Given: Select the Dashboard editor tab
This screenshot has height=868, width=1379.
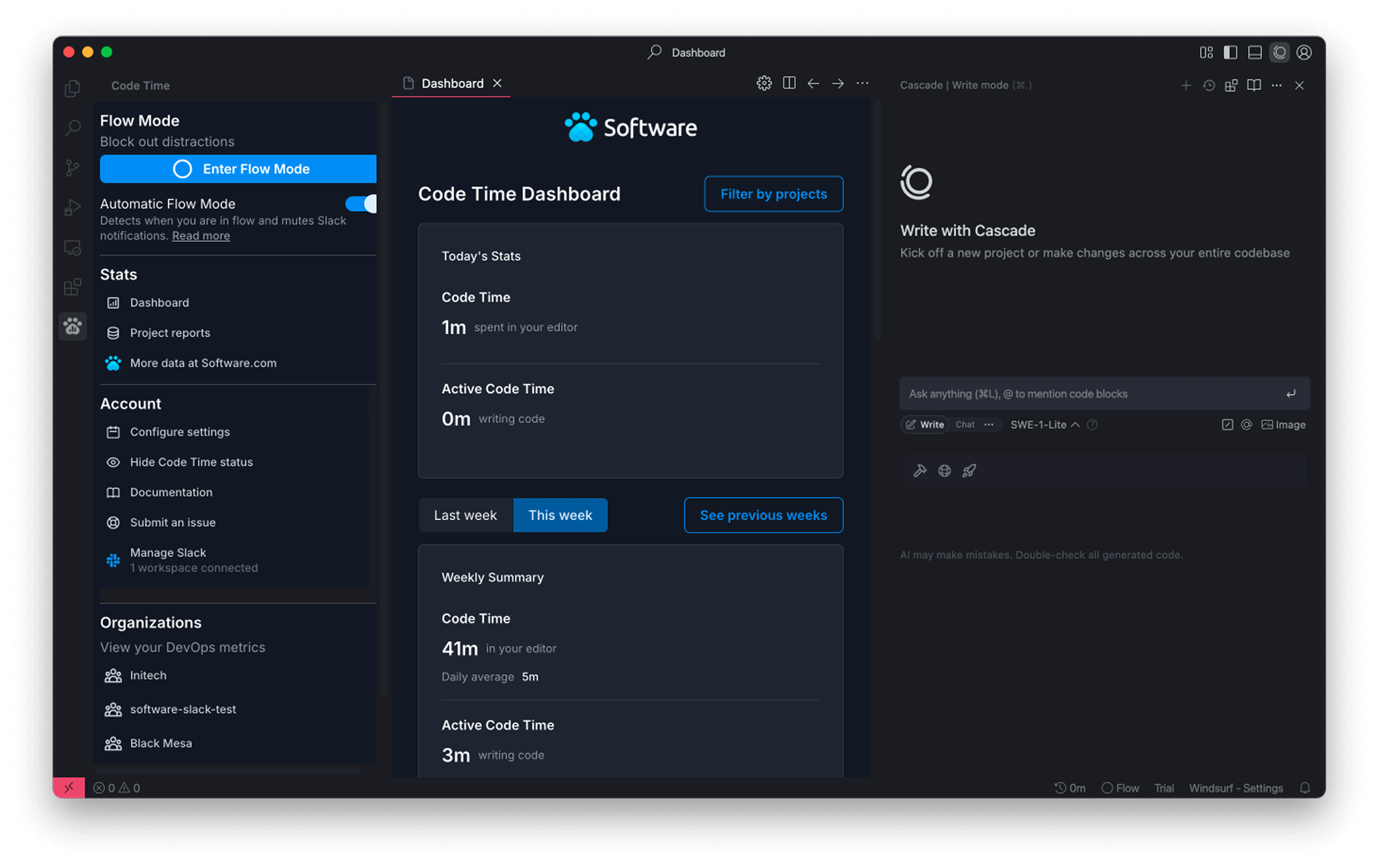Looking at the screenshot, I should pos(452,83).
